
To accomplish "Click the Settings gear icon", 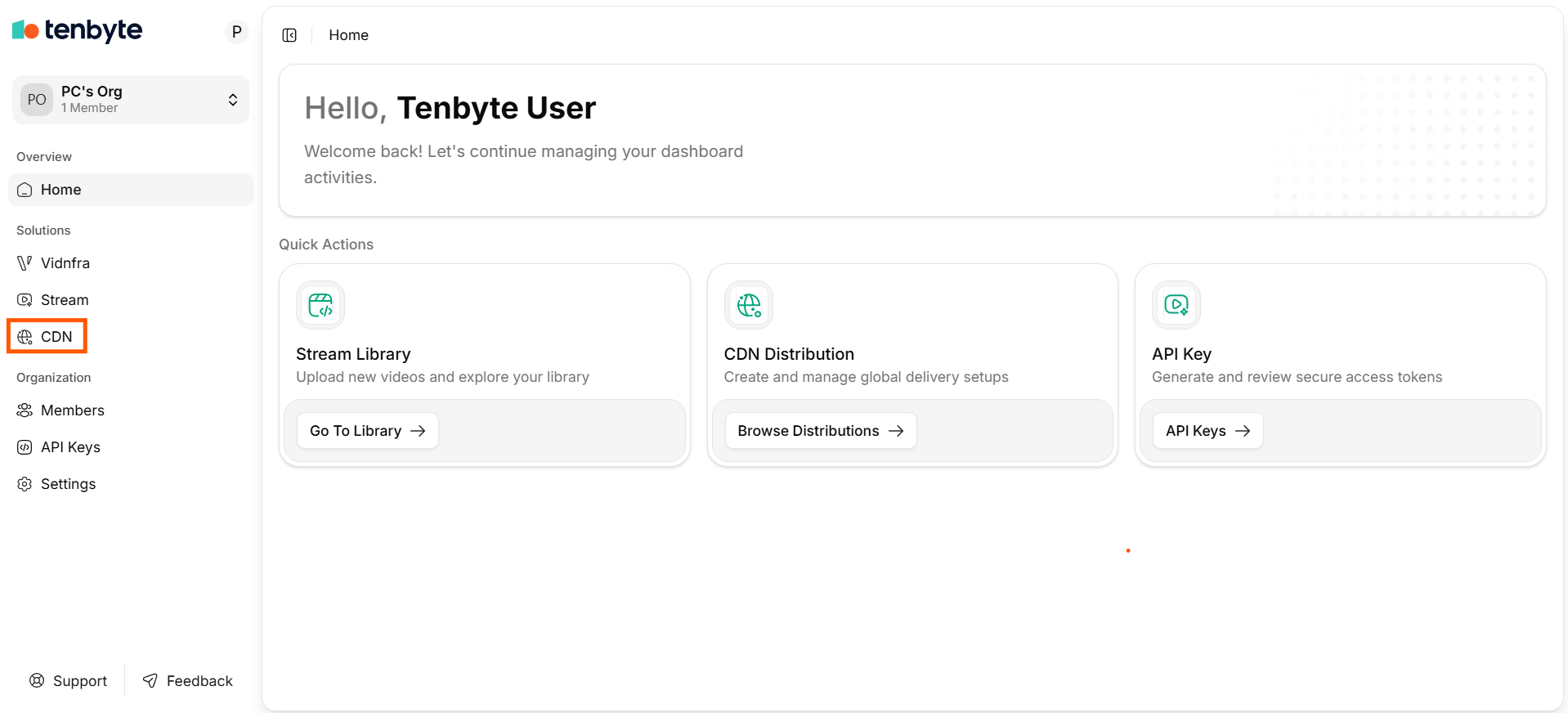I will click(25, 484).
